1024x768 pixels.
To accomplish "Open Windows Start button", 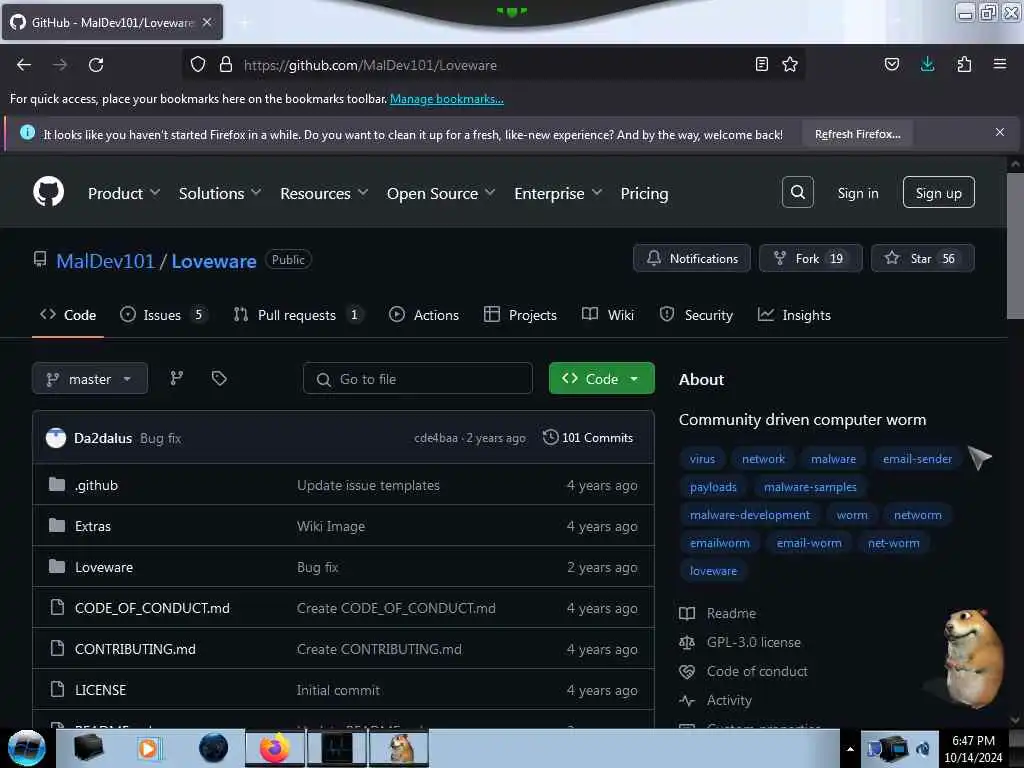I will 27,748.
